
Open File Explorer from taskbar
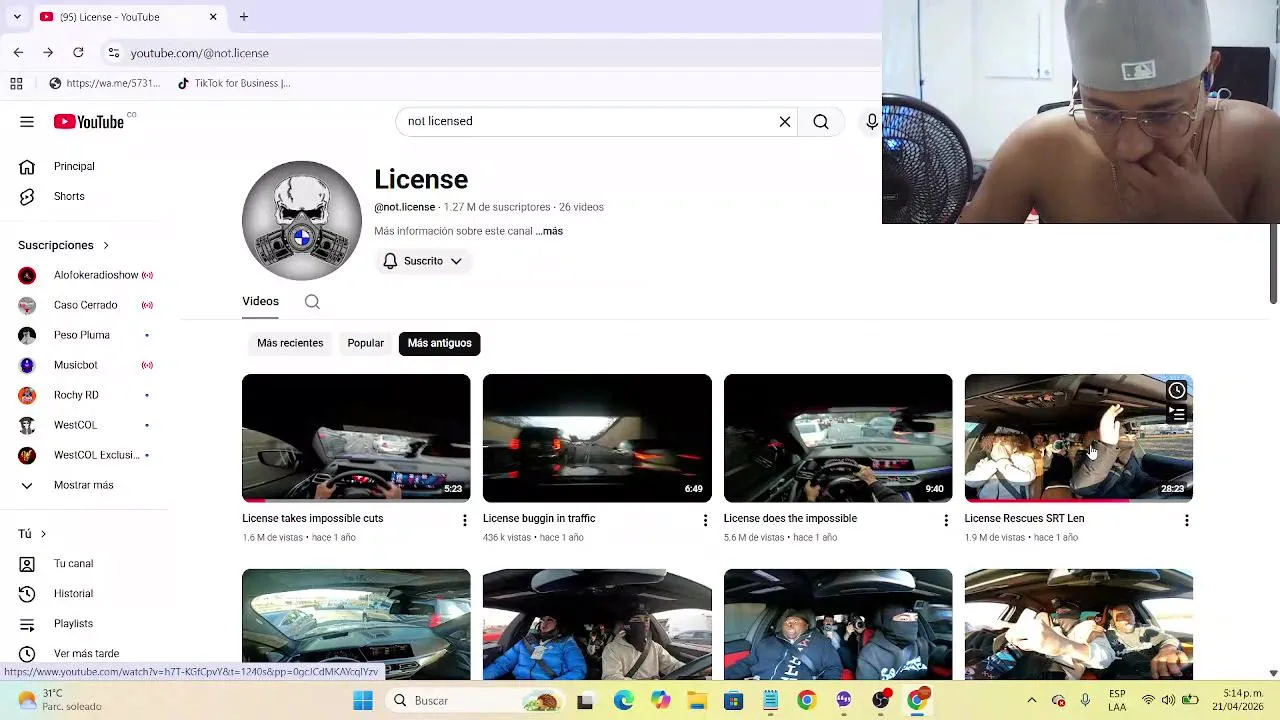click(696, 701)
